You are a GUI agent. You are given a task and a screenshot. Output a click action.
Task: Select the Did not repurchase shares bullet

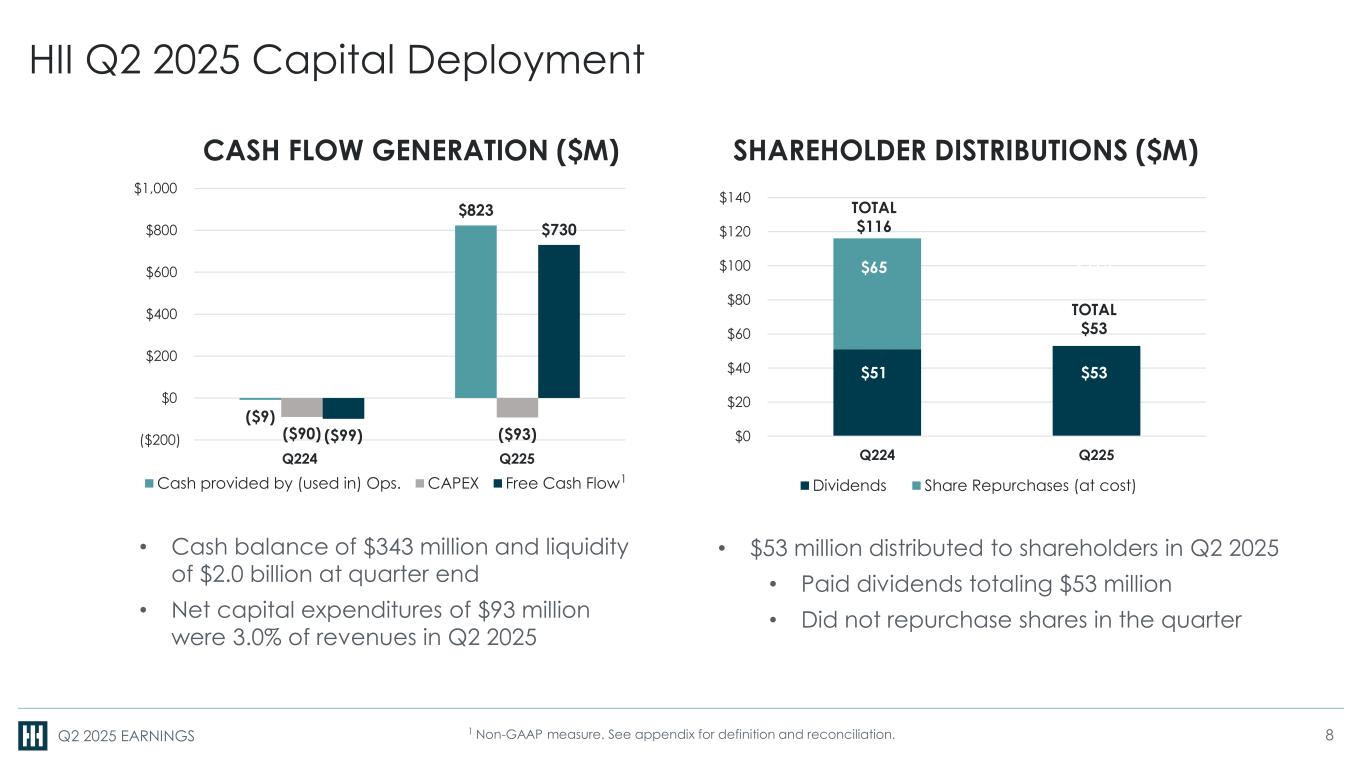point(1020,620)
